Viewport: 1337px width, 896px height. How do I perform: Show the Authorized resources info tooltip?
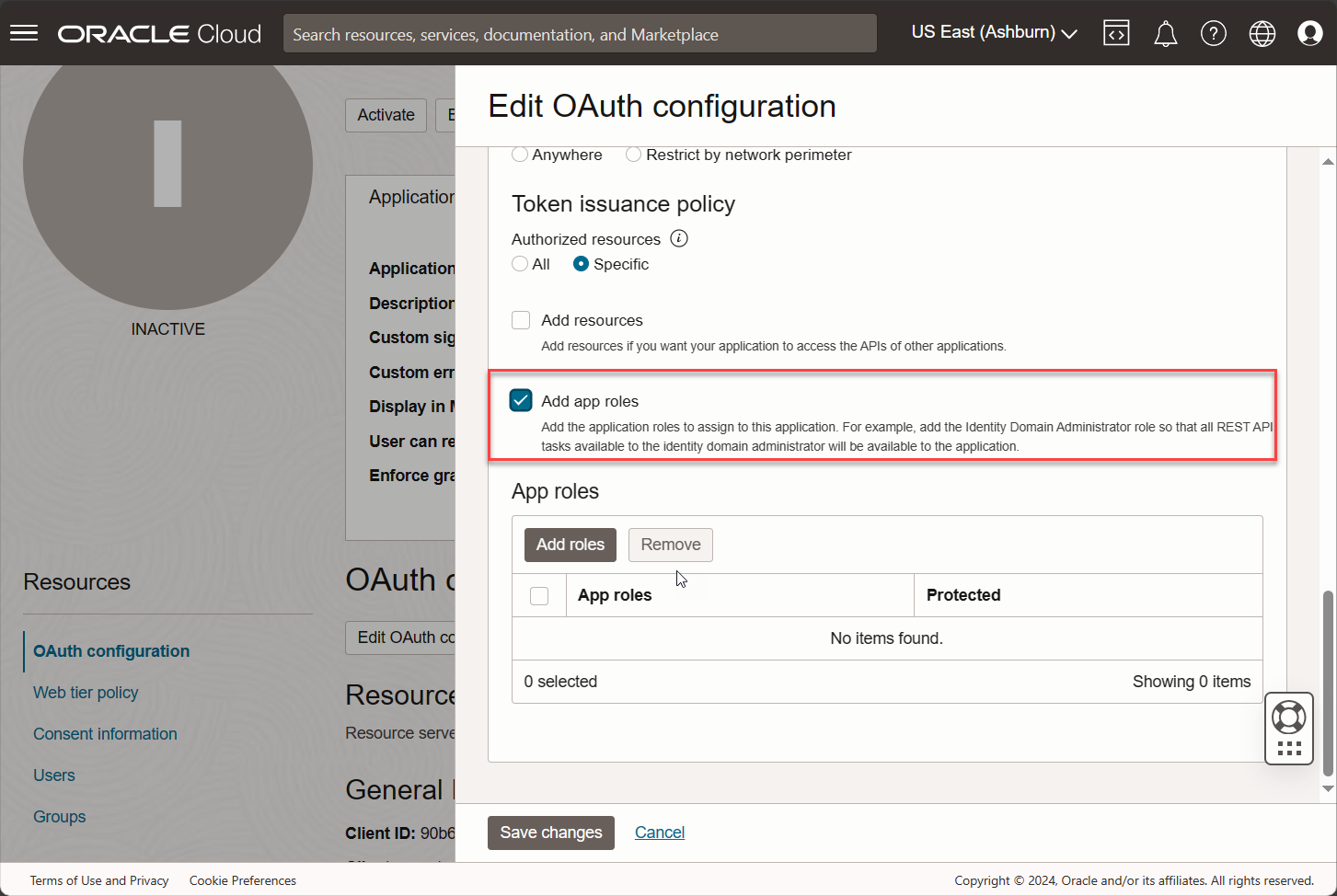click(679, 238)
